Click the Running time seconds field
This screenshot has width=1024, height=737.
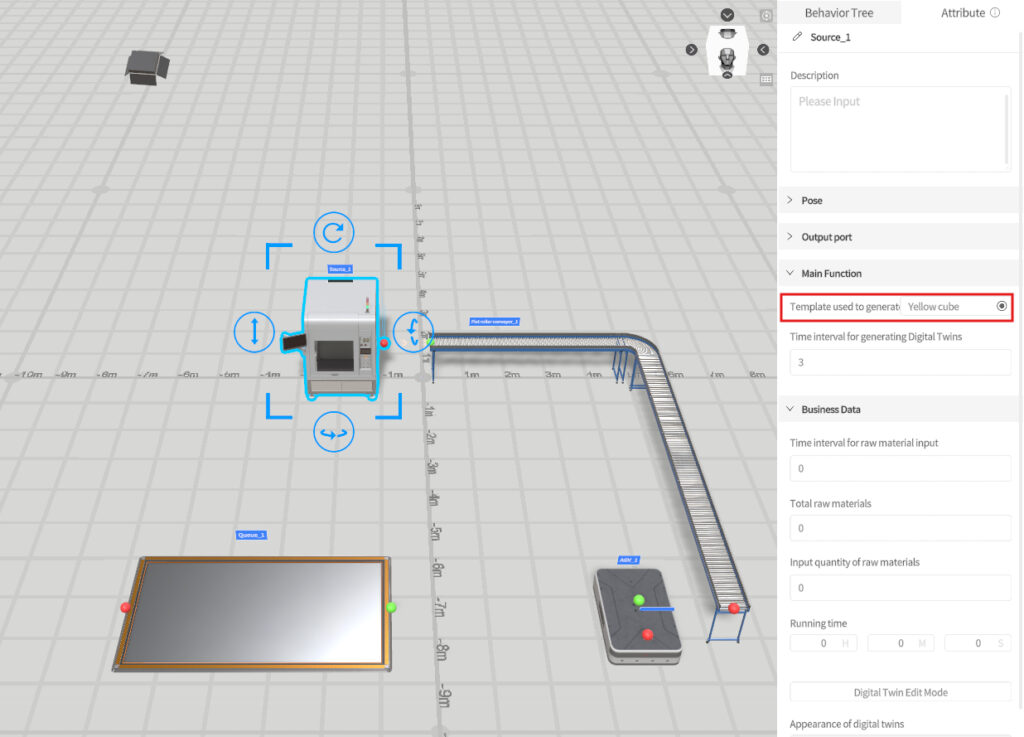click(978, 643)
